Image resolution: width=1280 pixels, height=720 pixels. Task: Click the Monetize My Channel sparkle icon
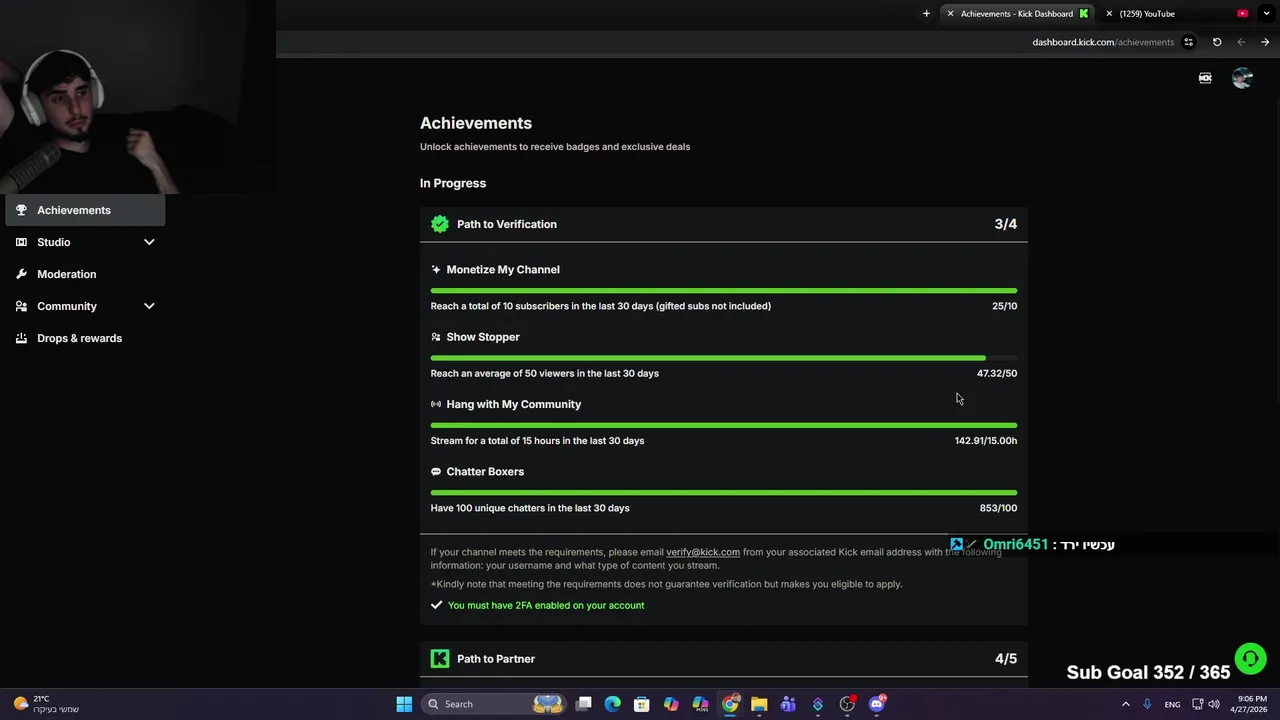point(436,269)
